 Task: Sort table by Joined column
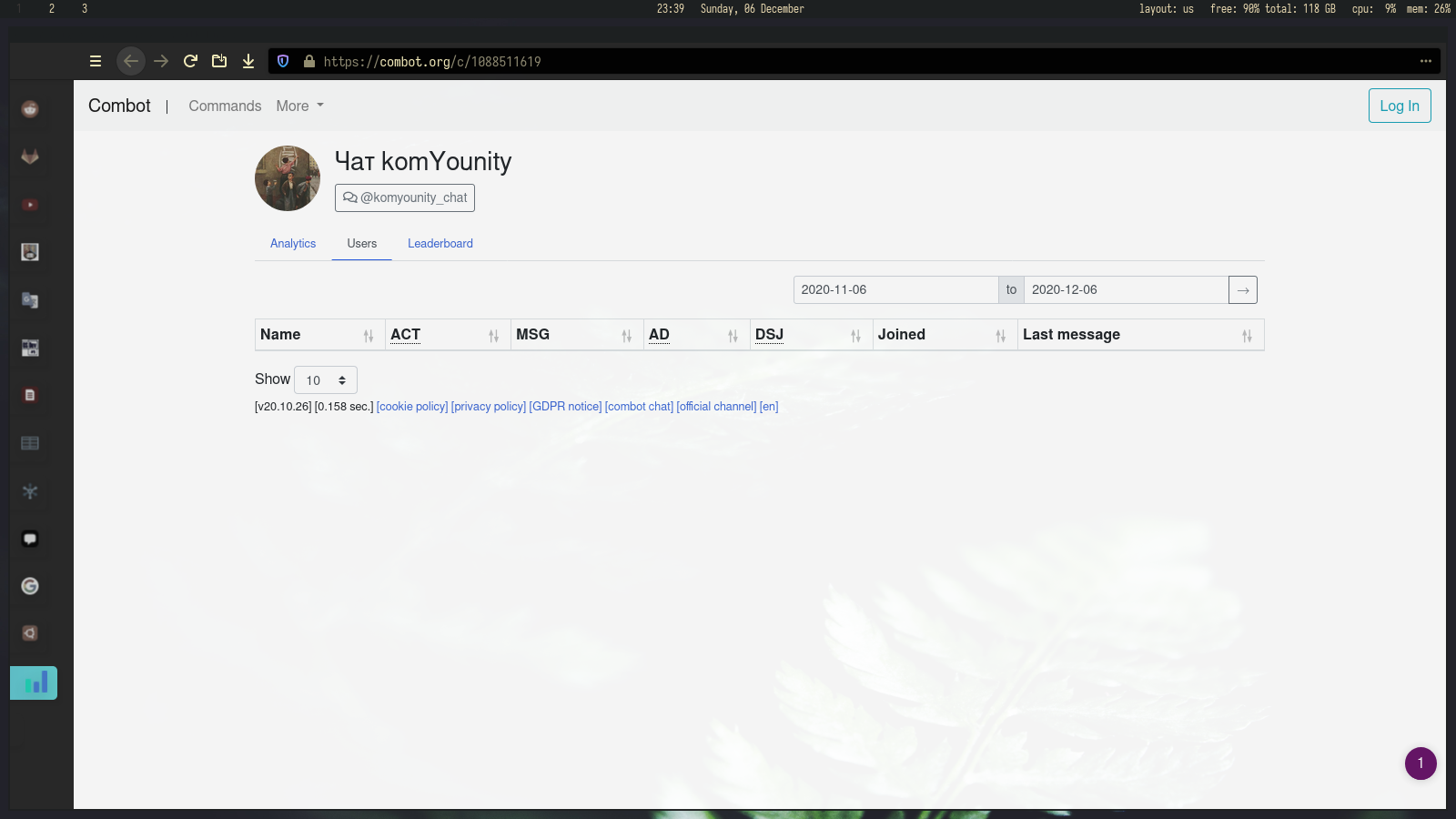pos(944,335)
